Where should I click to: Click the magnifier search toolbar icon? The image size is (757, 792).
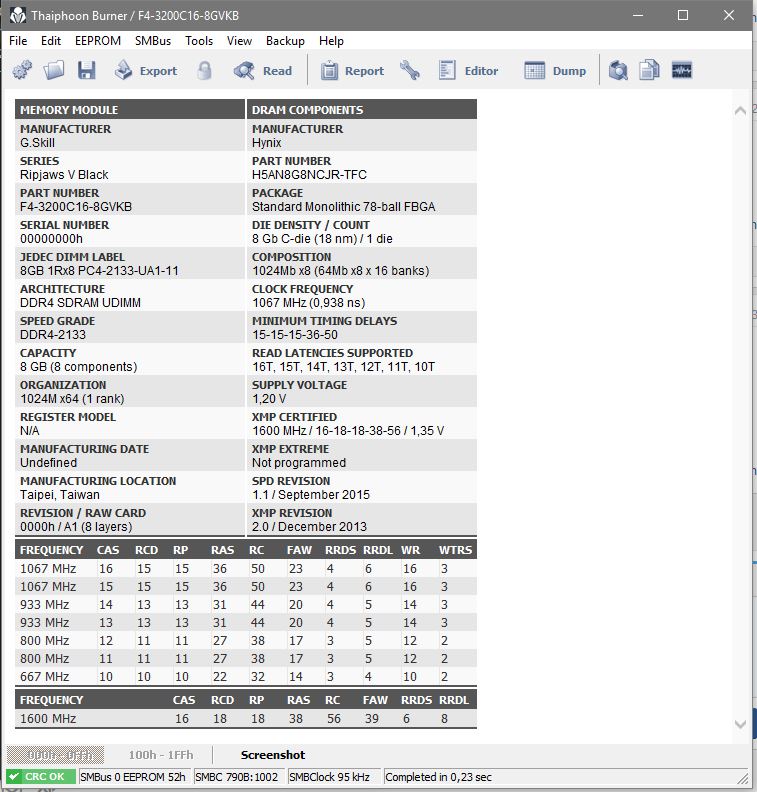pos(618,70)
